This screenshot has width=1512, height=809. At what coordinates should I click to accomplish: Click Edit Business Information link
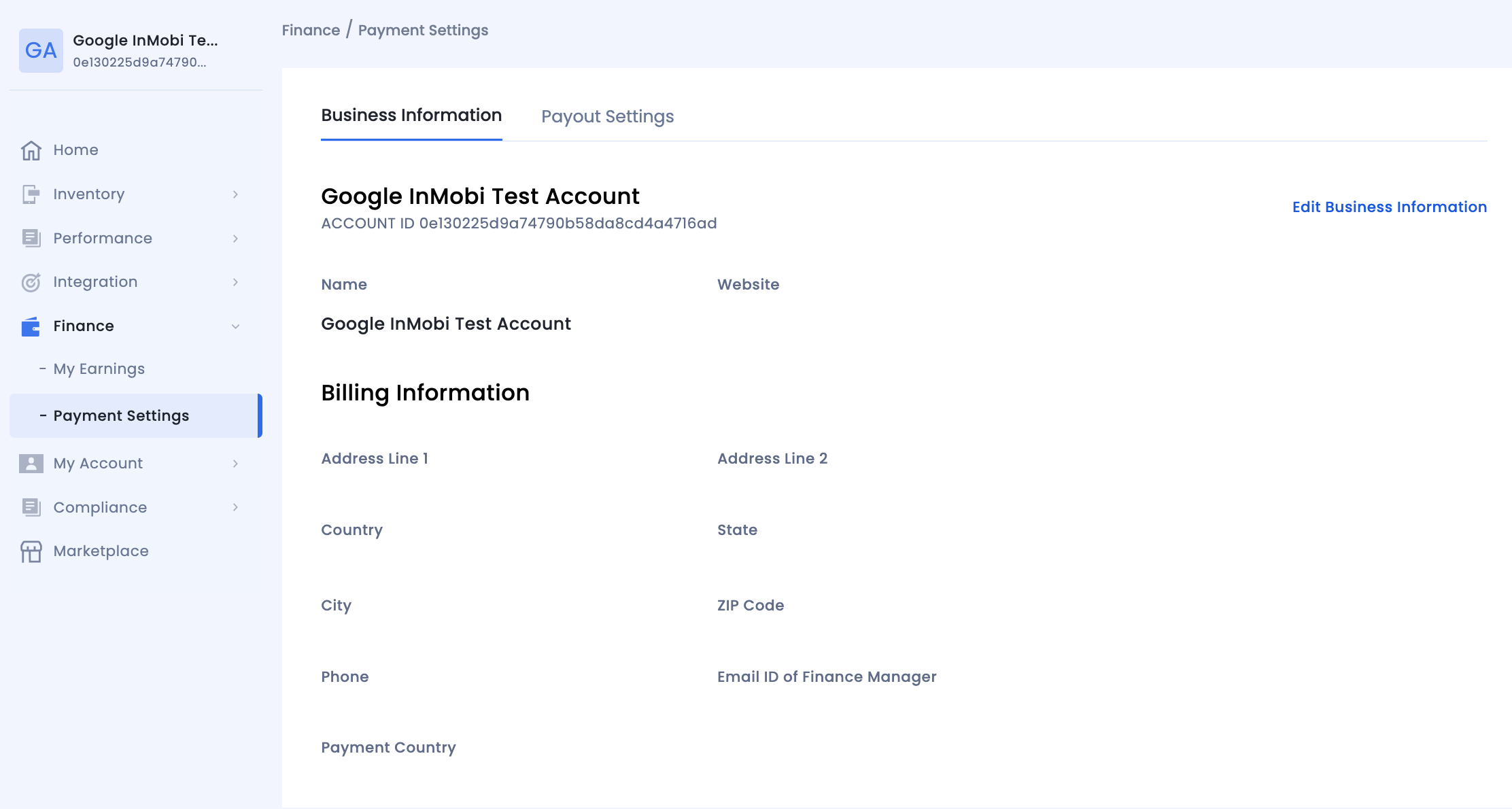pyautogui.click(x=1389, y=207)
